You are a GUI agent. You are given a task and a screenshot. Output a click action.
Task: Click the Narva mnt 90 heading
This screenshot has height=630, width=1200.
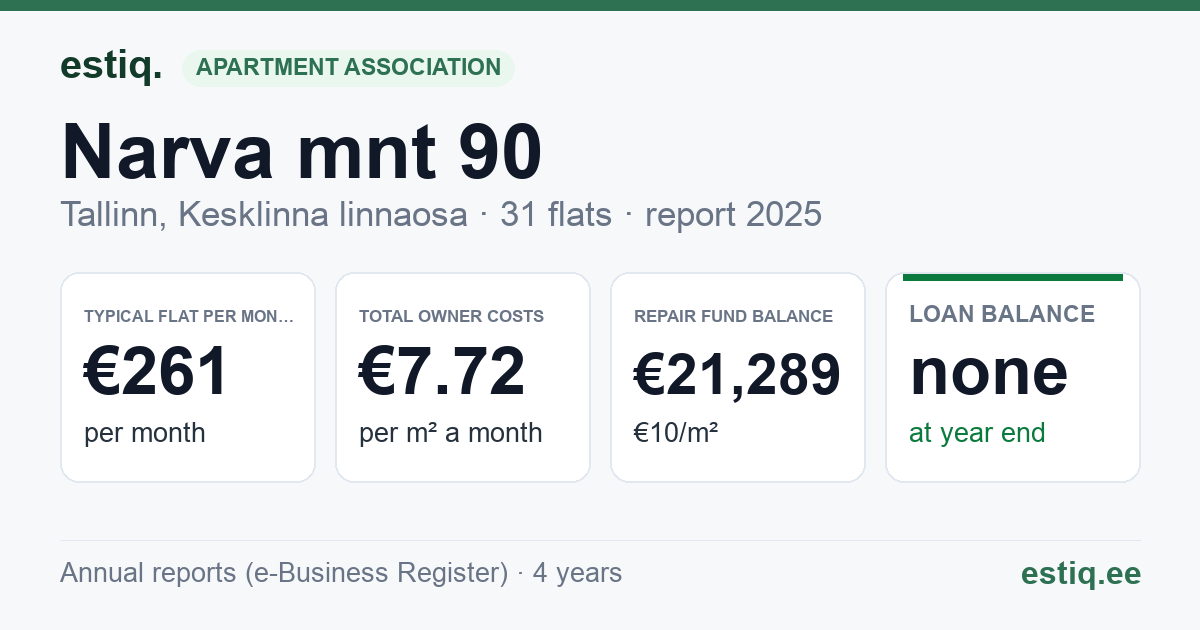click(x=301, y=152)
